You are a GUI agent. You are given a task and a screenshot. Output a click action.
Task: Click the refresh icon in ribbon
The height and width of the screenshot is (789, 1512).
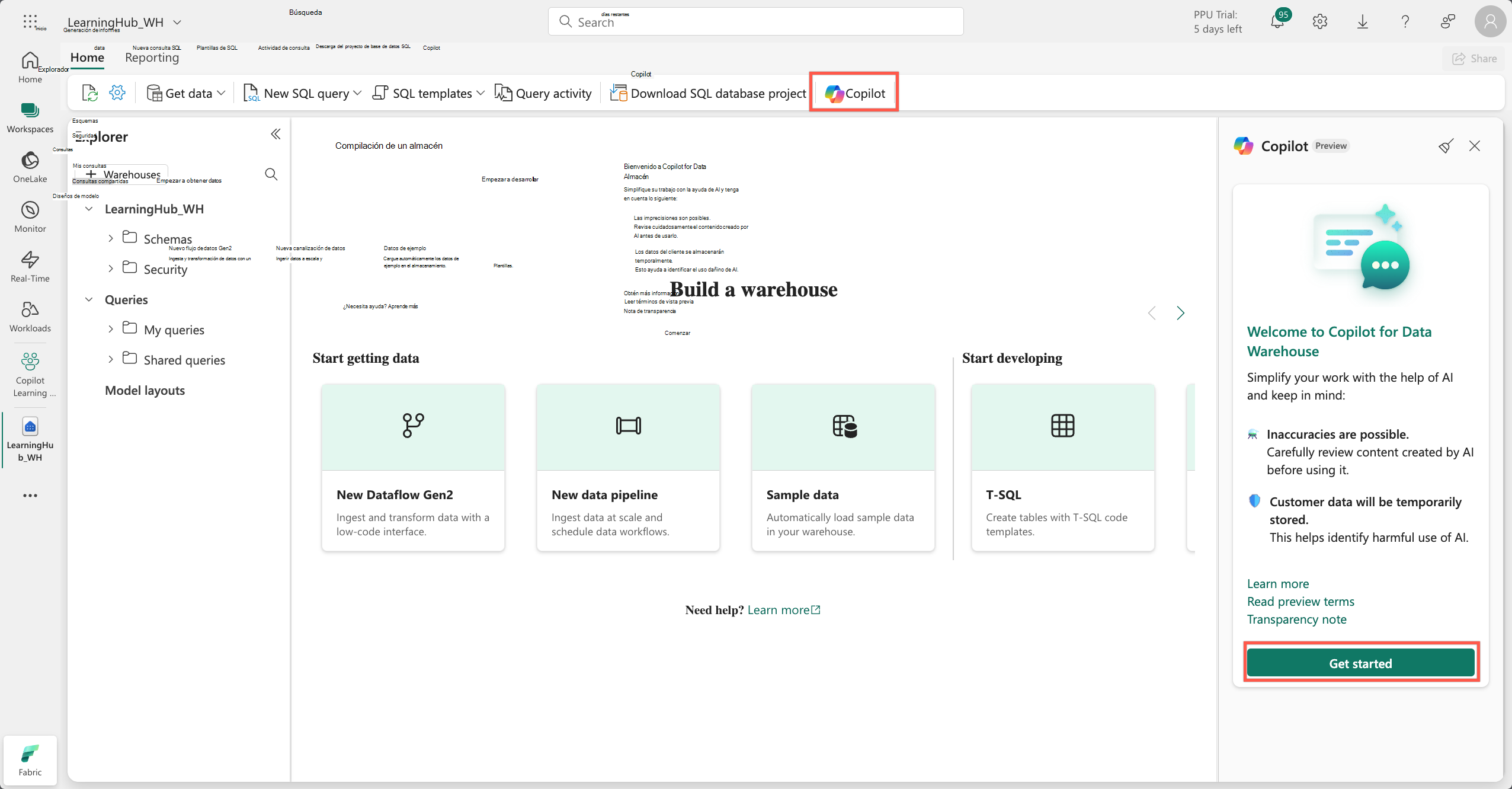[89, 93]
